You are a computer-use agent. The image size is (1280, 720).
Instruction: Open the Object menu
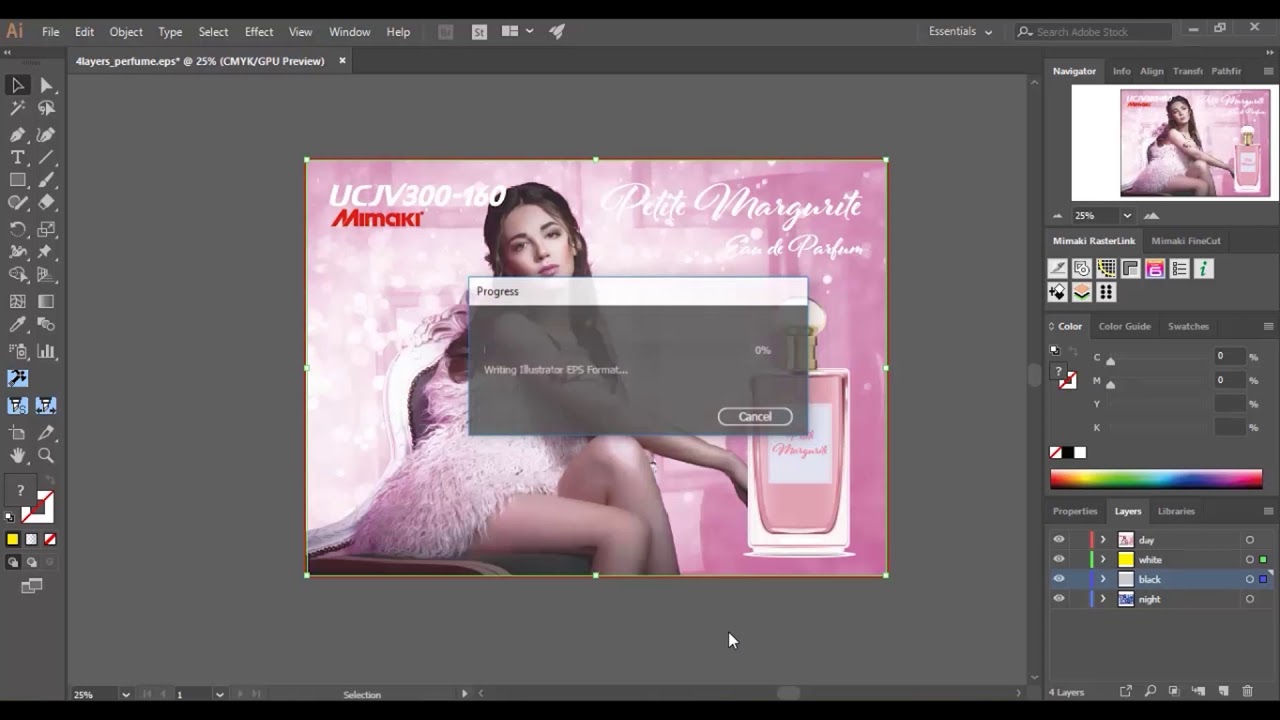126,32
